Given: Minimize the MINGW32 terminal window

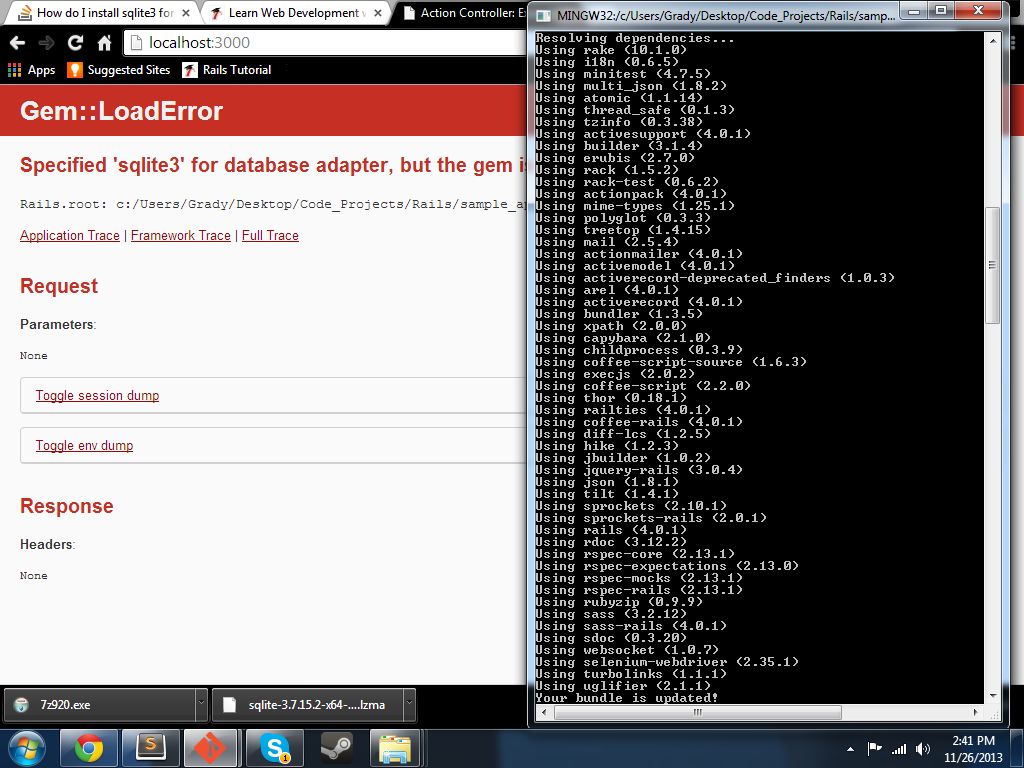Looking at the screenshot, I should point(914,10).
